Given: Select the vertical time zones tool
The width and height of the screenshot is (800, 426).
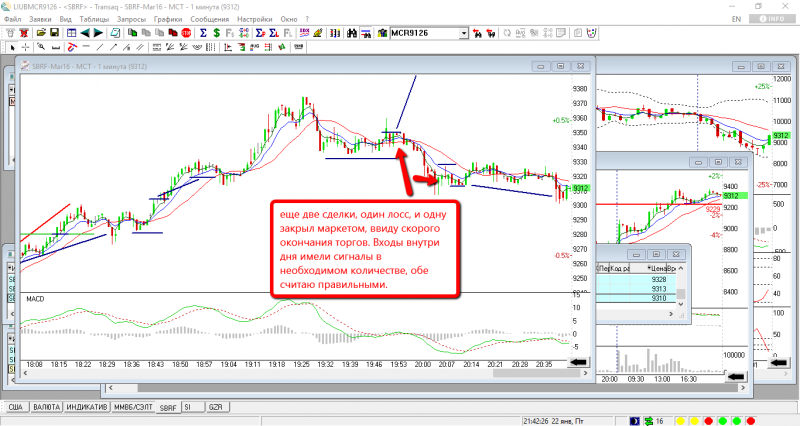Looking at the screenshot, I should click(210, 47).
